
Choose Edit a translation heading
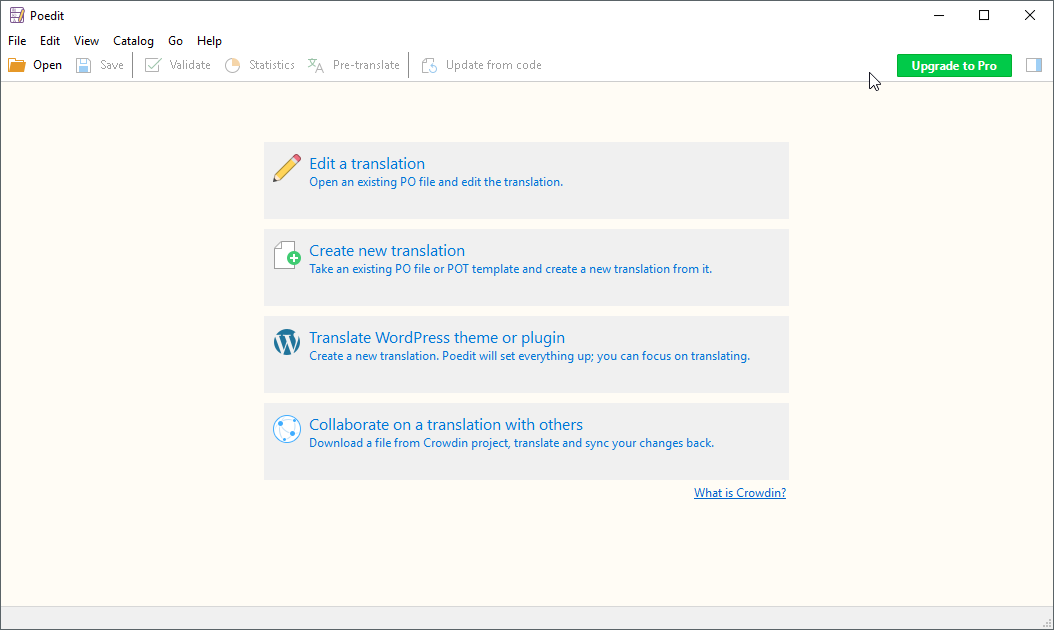(367, 163)
